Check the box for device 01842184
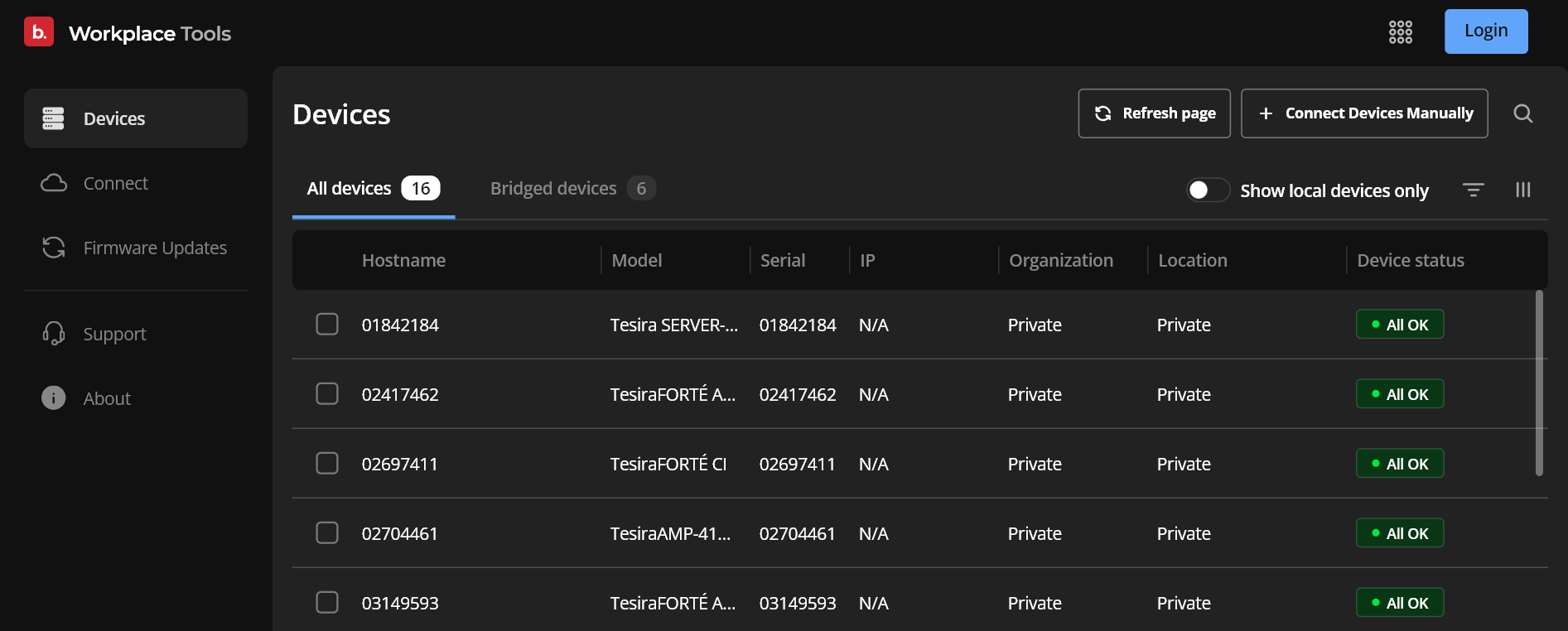This screenshot has height=631, width=1568. (327, 324)
